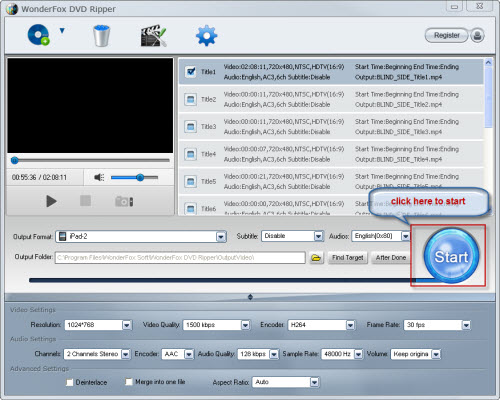Open settings via the blue gear icon
Viewport: 500px width, 400px height.
(206, 36)
